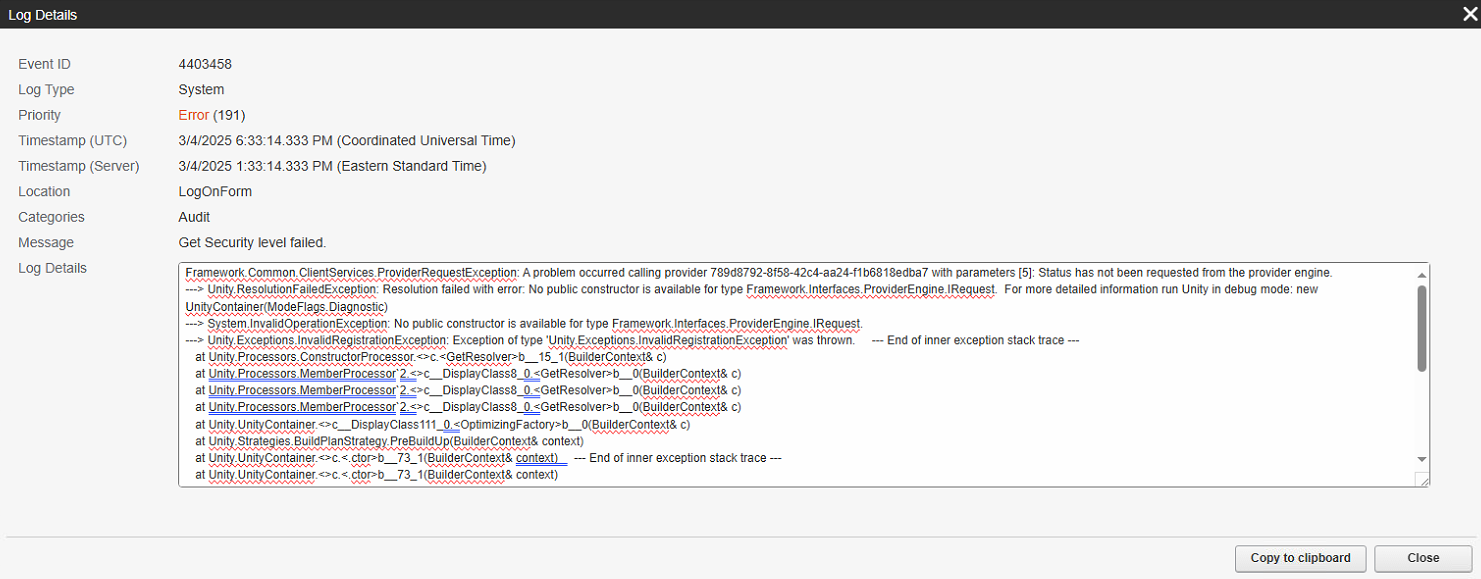This screenshot has width=1481, height=579.
Task: Click the DisplayClass111_0 OptimizingFactory stack line
Action: tap(442, 424)
